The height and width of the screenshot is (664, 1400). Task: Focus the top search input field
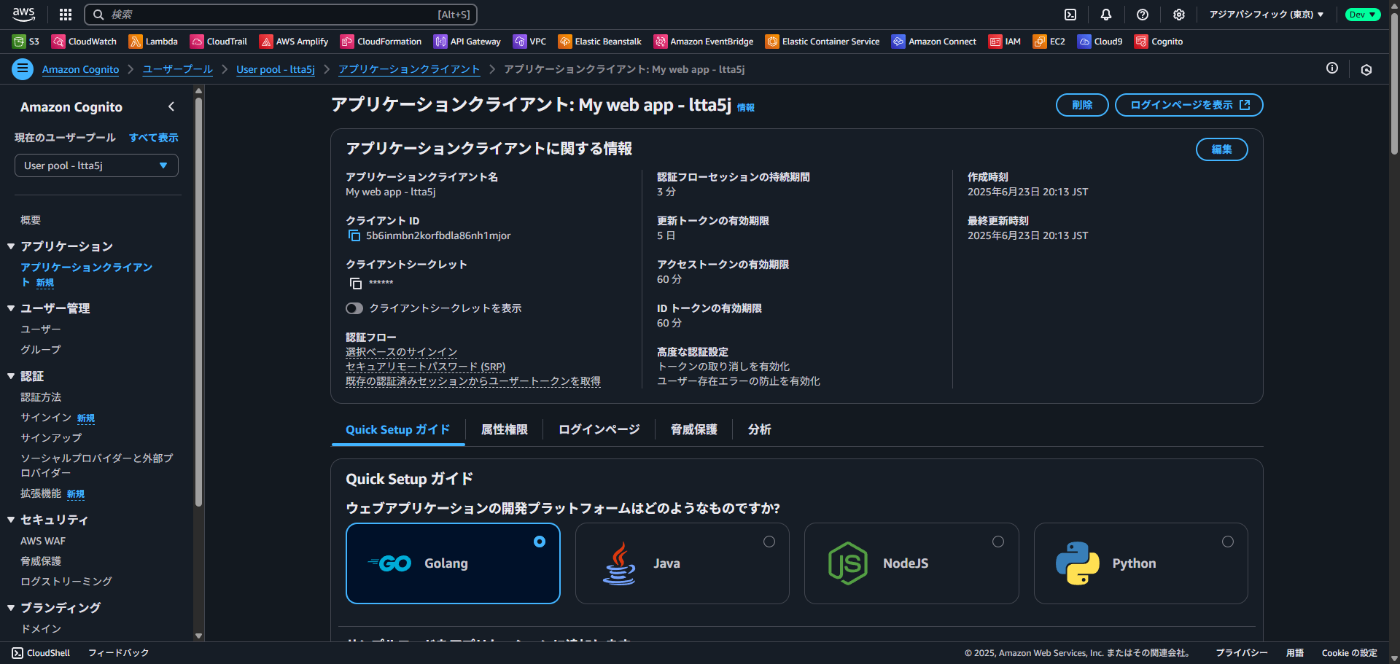[x=281, y=14]
